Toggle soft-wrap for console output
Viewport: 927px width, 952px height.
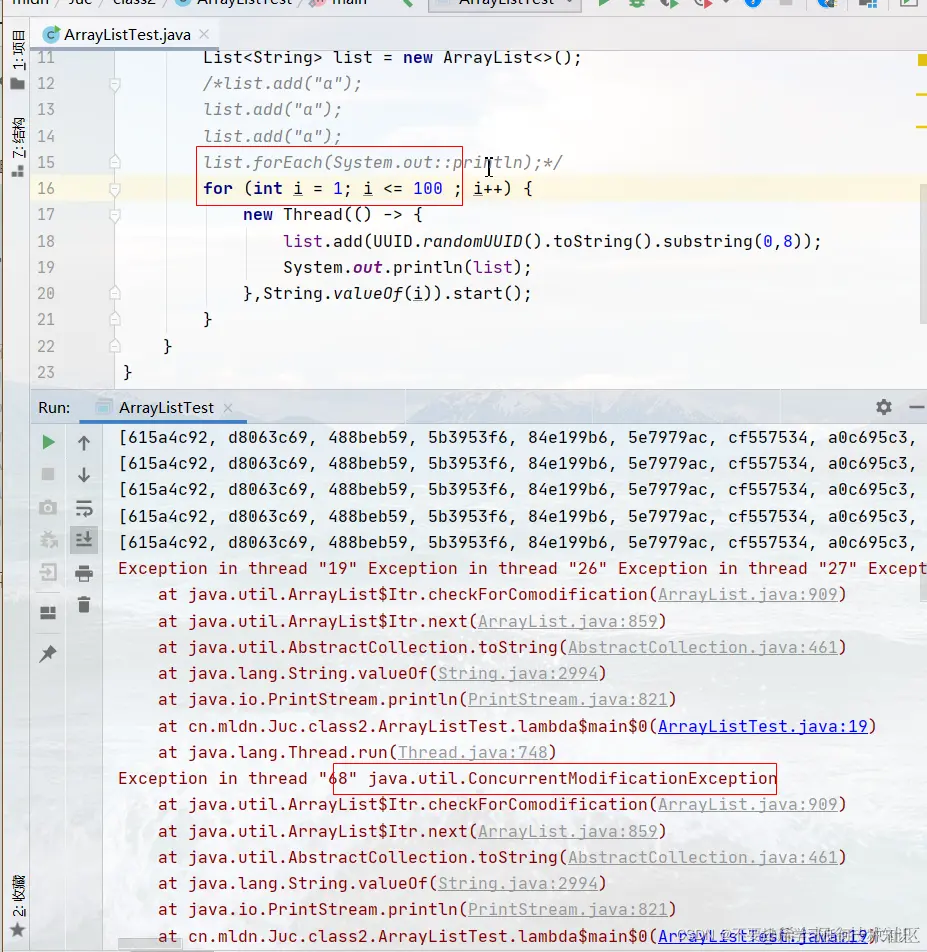point(84,508)
